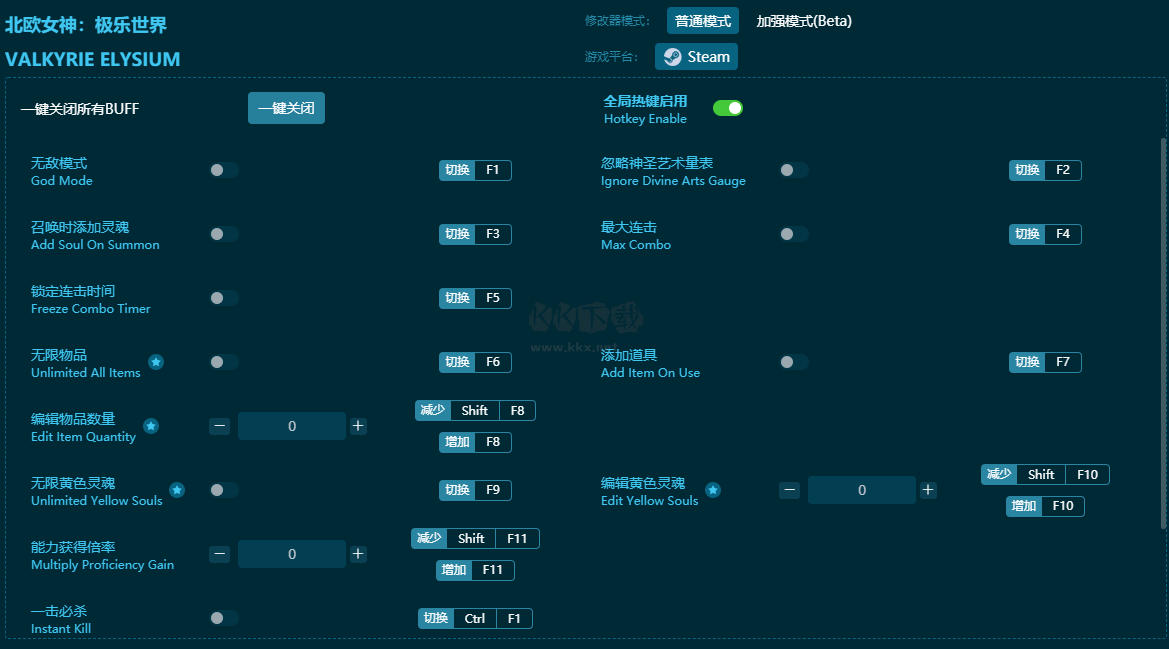This screenshot has height=649, width=1169.
Task: Turn on Instant Kill toggle
Action: coord(224,618)
